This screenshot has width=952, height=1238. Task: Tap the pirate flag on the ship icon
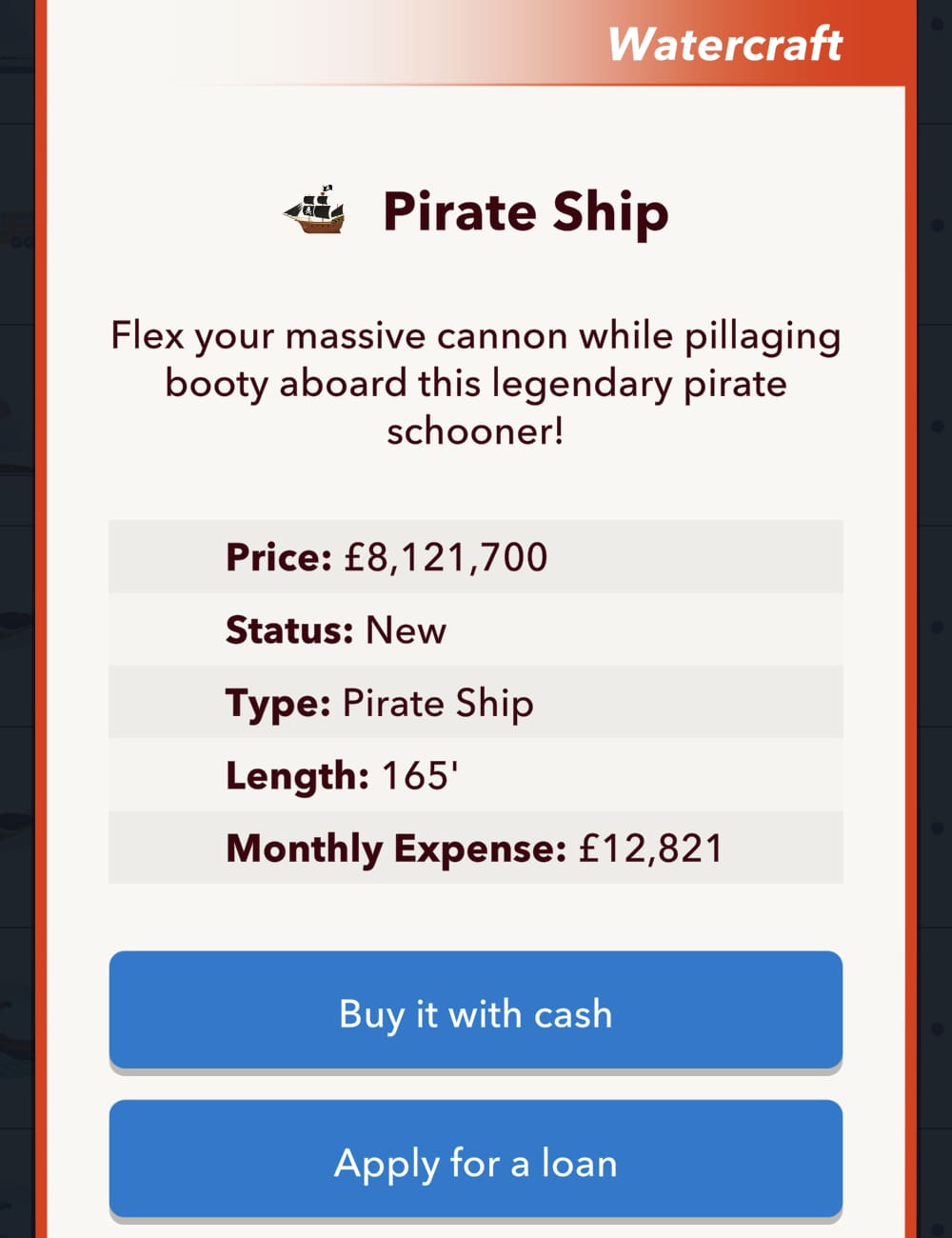coord(327,186)
